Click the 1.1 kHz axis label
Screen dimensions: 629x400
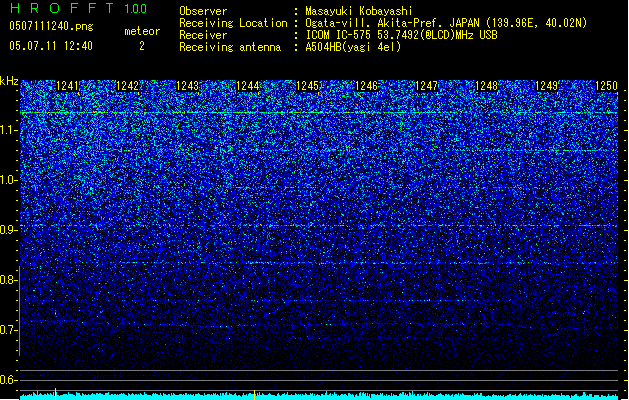pos(9,130)
